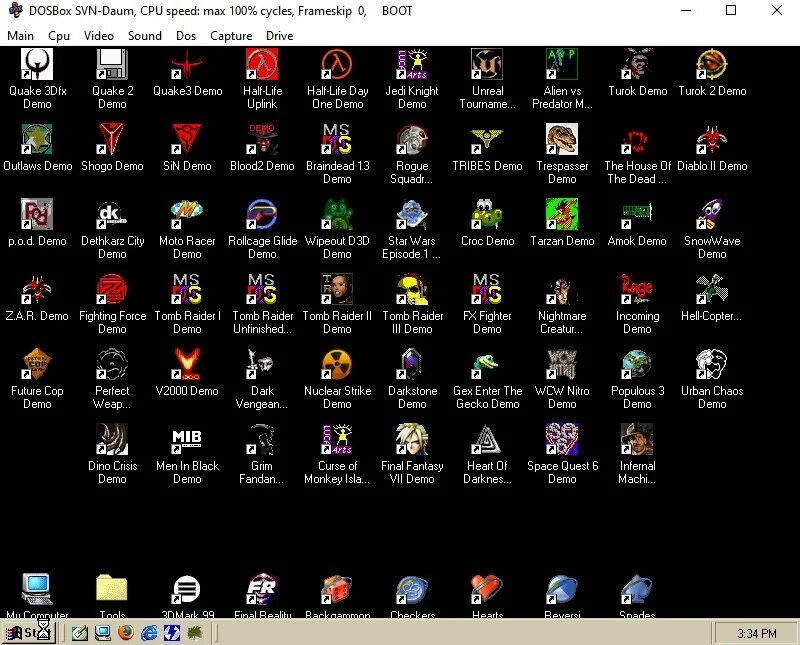Open the Sound menu
Image resolution: width=800 pixels, height=645 pixels.
click(x=145, y=36)
